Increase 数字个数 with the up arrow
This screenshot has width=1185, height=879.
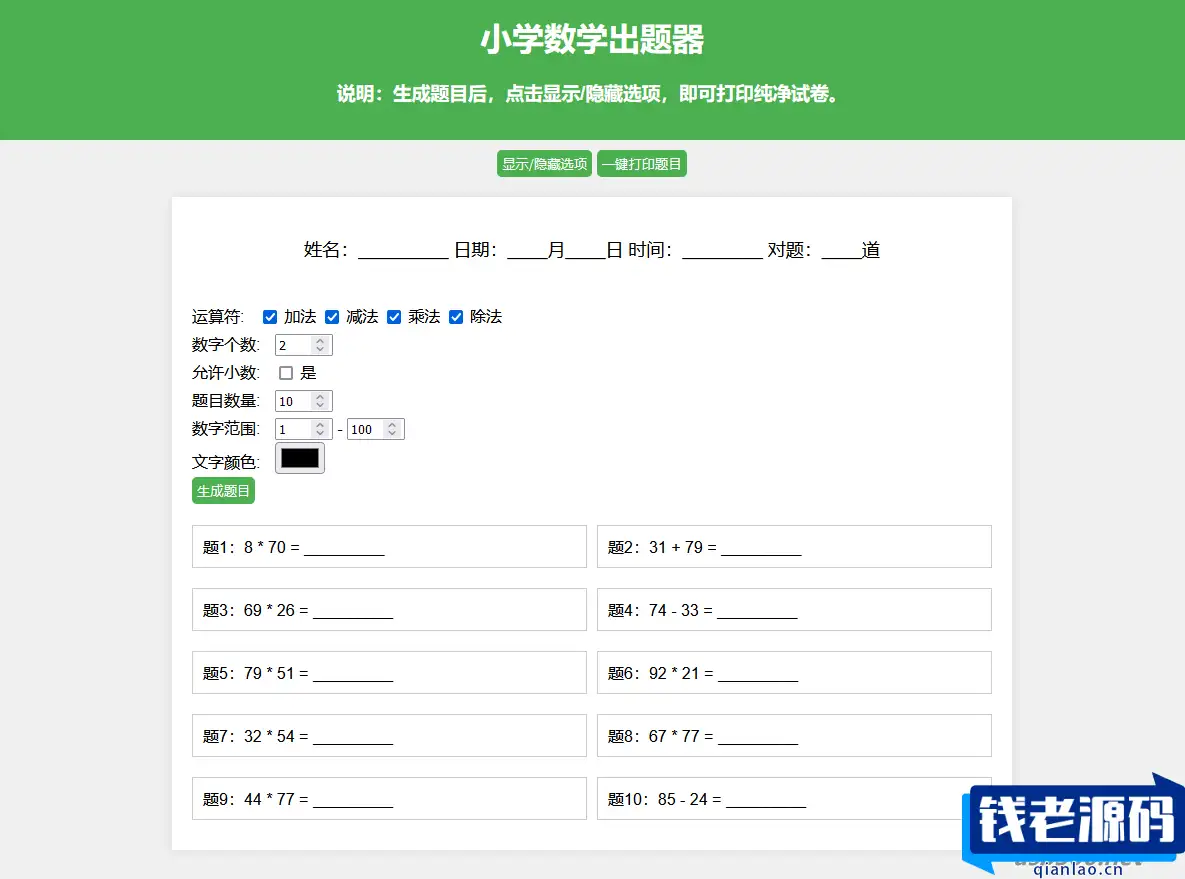tap(320, 341)
